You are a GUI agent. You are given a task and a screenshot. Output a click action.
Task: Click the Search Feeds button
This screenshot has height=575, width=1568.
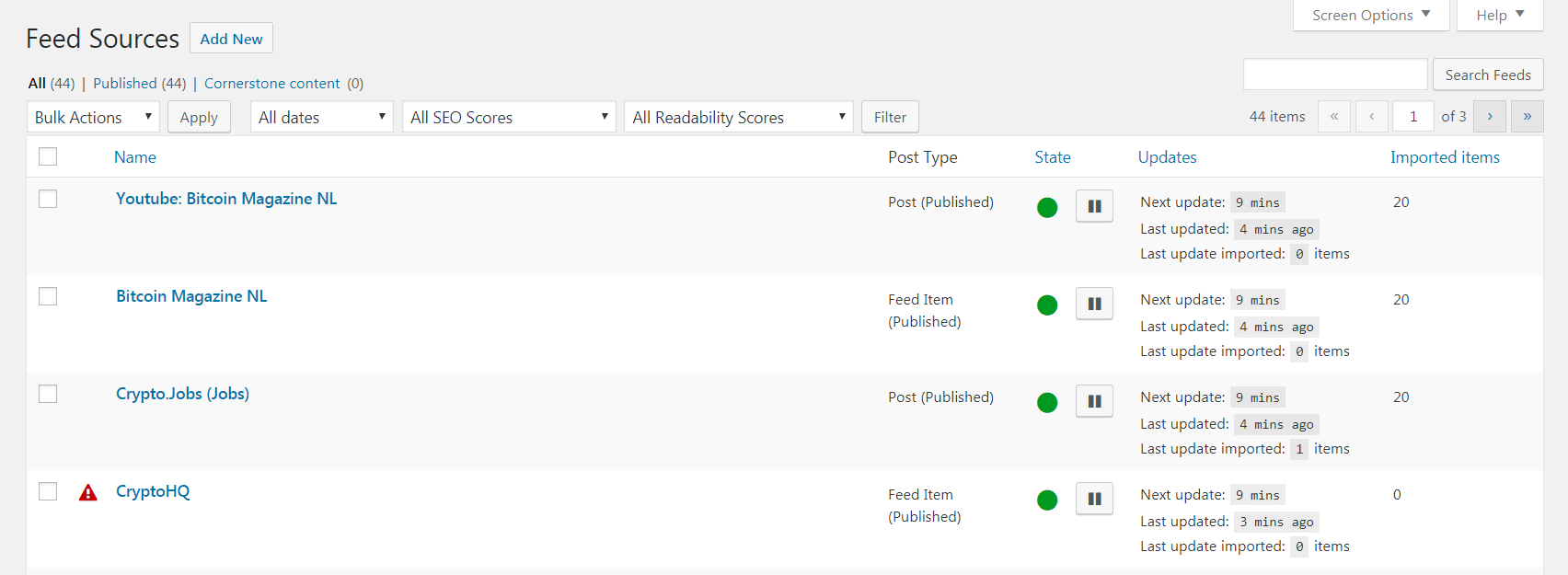1488,75
